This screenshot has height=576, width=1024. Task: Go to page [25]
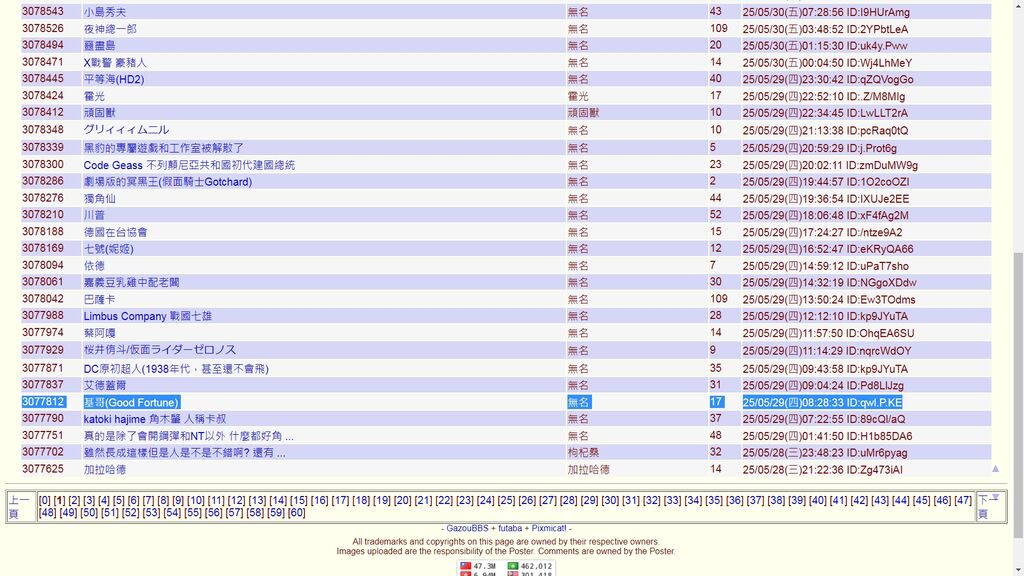tap(506, 500)
